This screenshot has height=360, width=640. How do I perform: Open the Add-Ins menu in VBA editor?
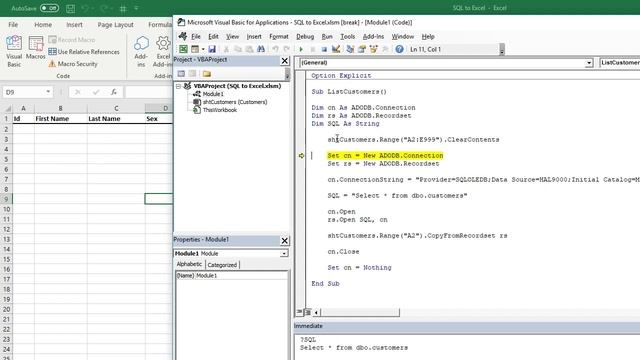tap(373, 36)
